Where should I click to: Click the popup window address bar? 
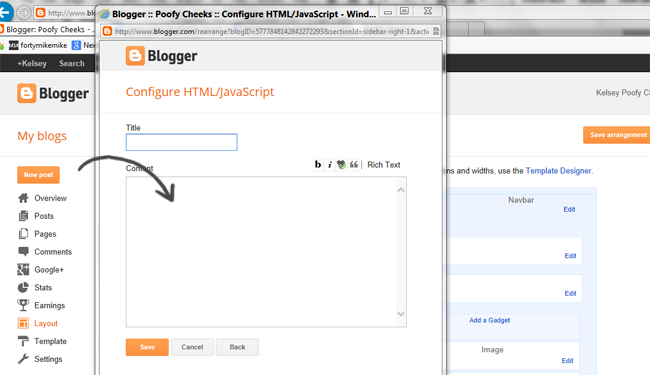272,31
